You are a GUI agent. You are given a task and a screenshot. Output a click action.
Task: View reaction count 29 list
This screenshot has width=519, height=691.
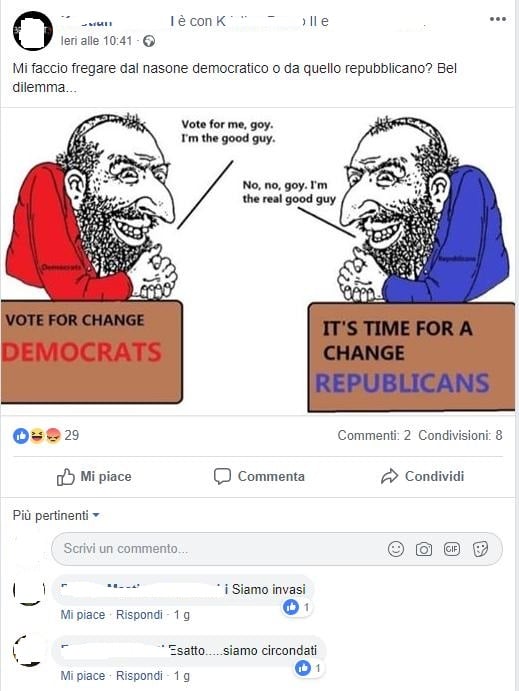point(72,435)
